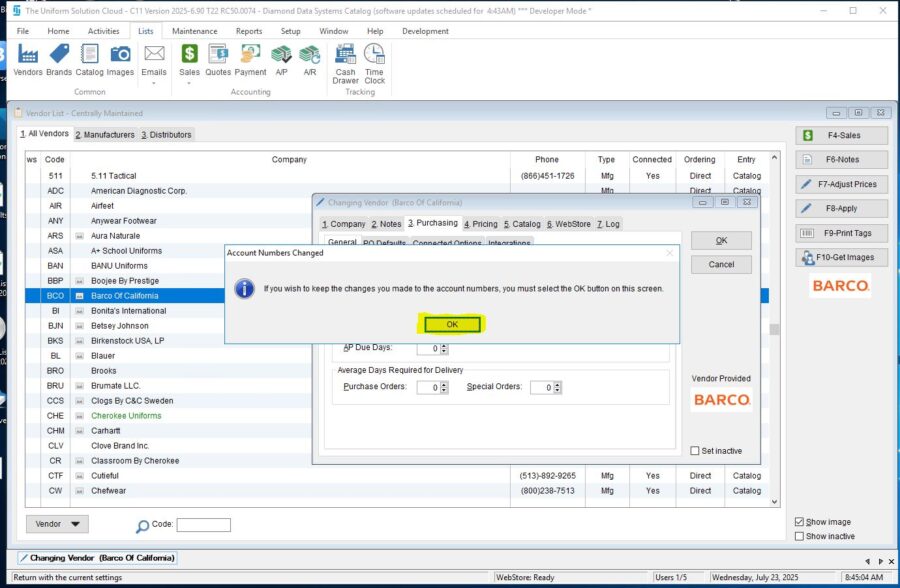Open the Maintenance menu
This screenshot has width=900, height=588.
[194, 31]
